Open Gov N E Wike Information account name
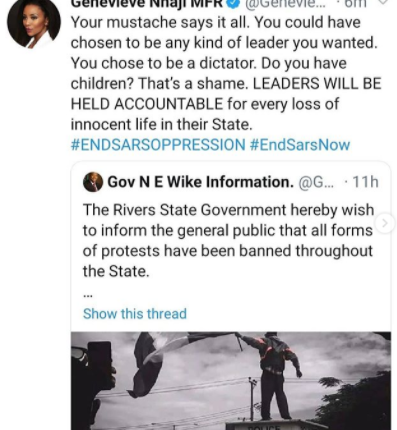The height and width of the screenshot is (430, 397). (x=201, y=182)
